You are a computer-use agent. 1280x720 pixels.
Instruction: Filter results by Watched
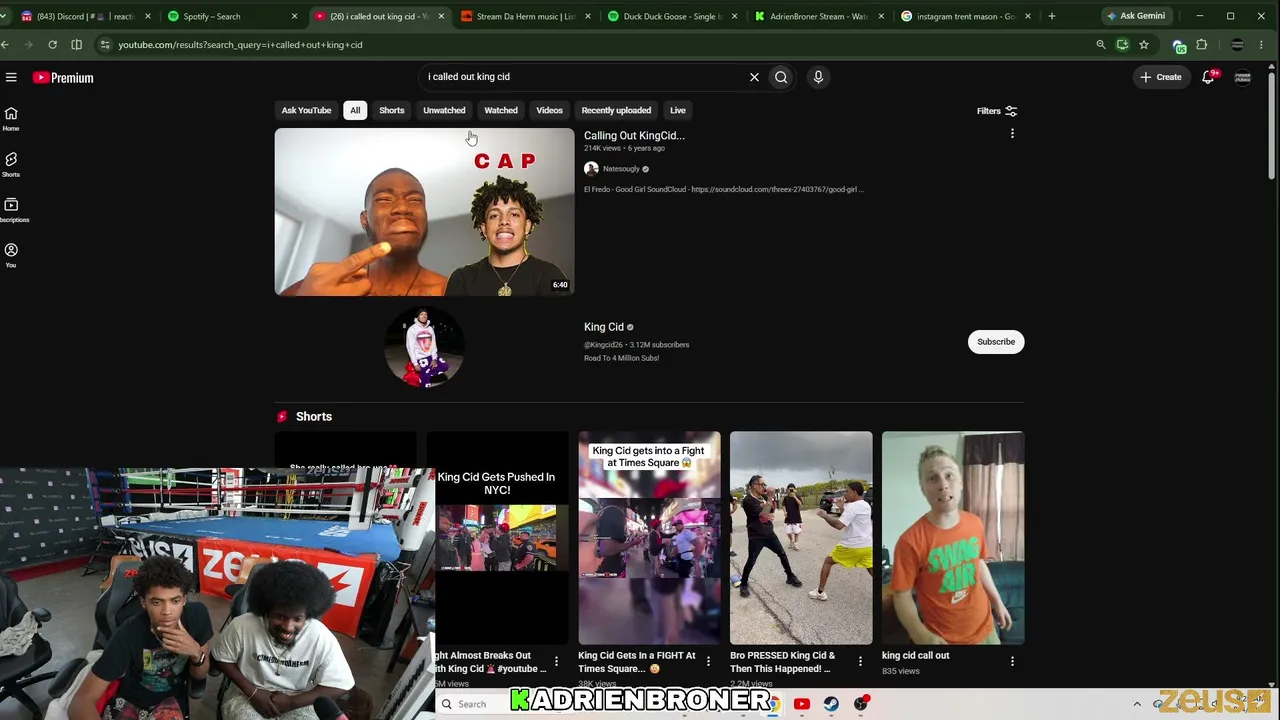point(501,110)
